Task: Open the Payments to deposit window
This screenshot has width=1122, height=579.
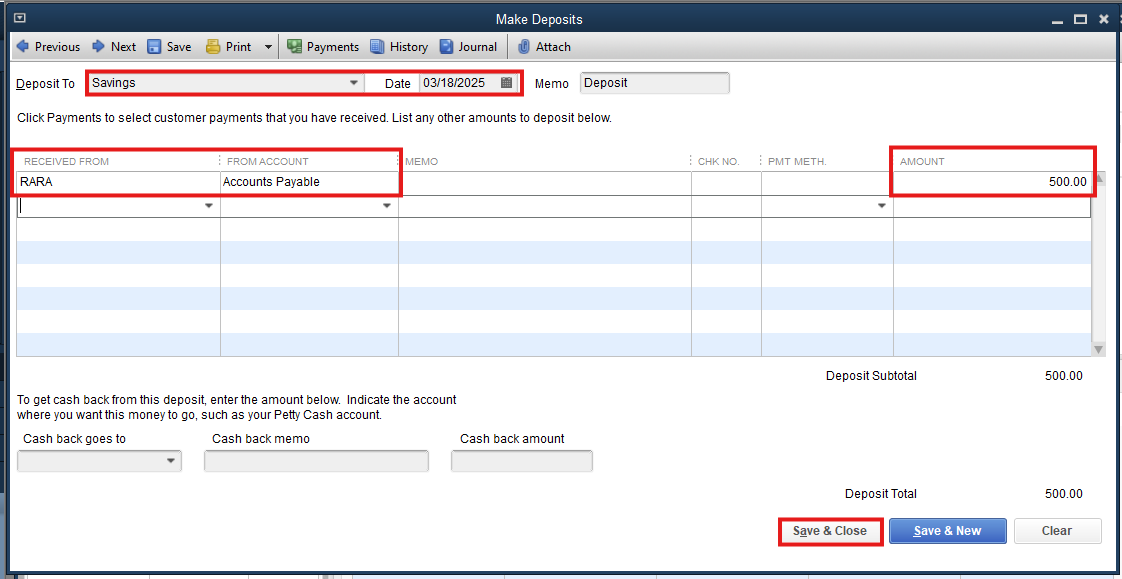Action: pyautogui.click(x=322, y=47)
